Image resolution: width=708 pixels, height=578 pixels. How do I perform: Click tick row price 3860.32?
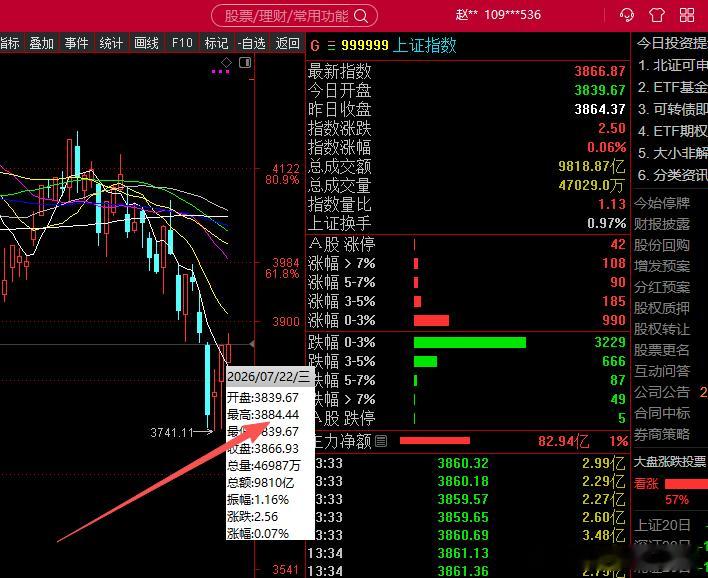[463, 463]
